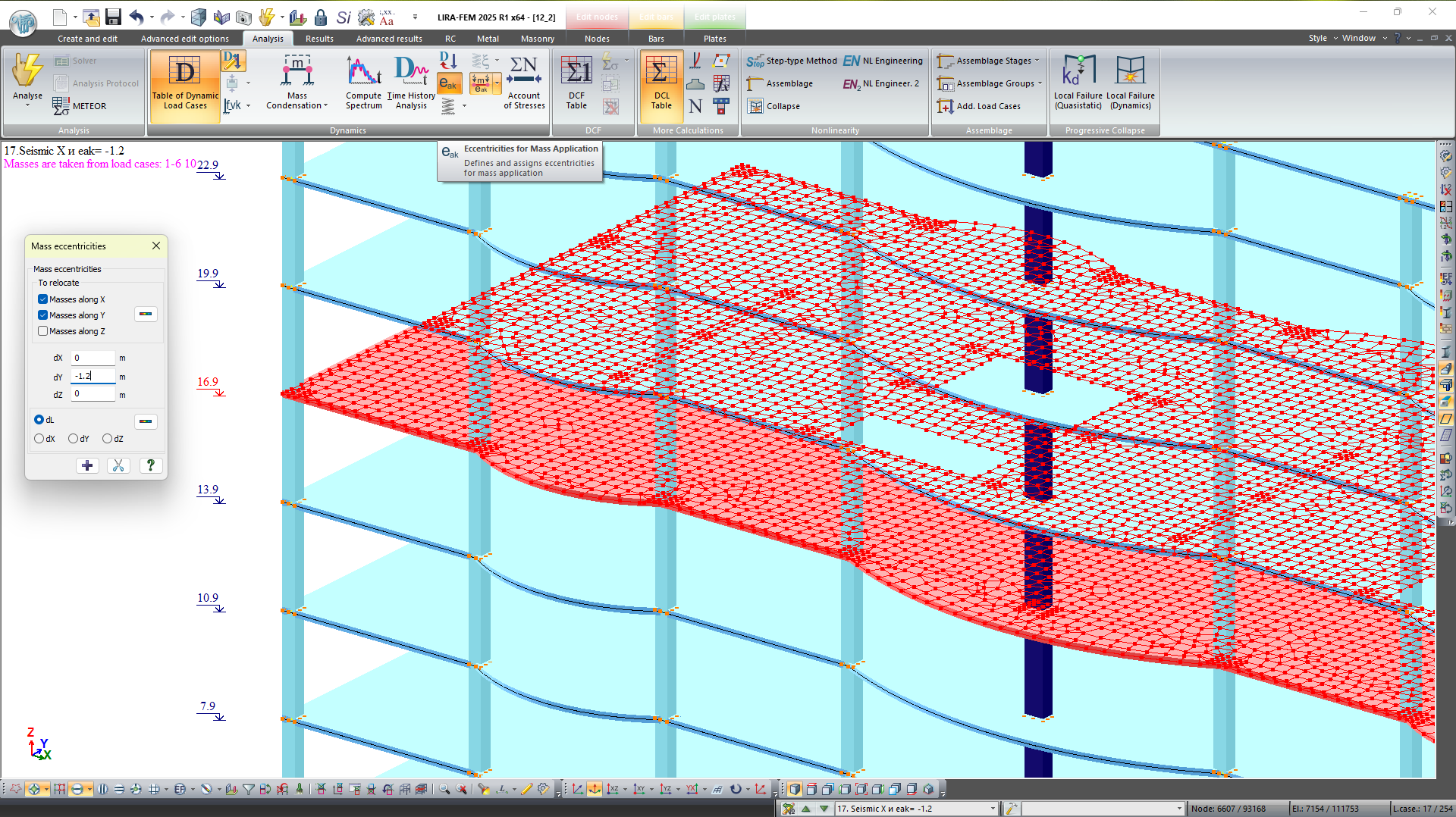Open the Advanced edit options tab

(x=184, y=39)
